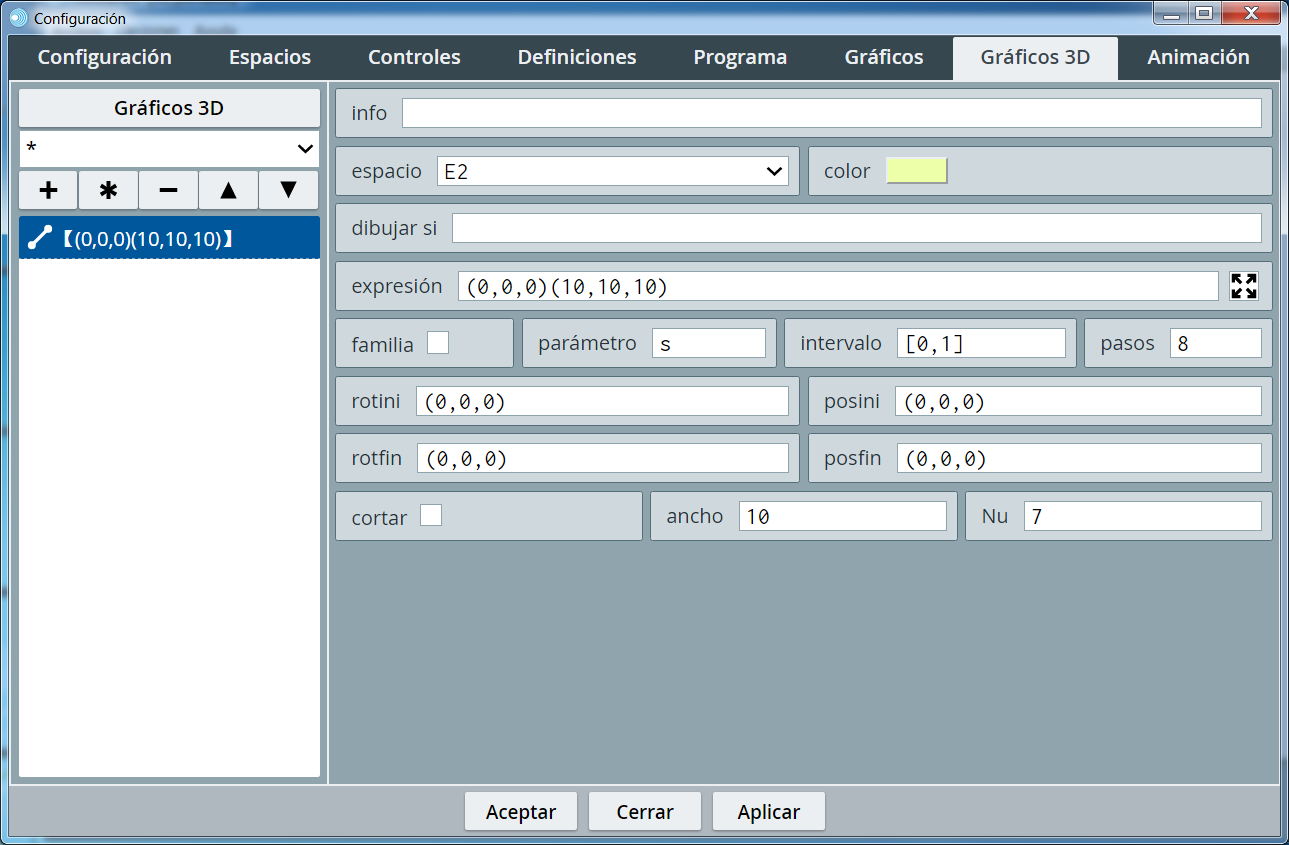Click the minus button to delete graphic
Image resolution: width=1289 pixels, height=845 pixels.
pos(168,190)
